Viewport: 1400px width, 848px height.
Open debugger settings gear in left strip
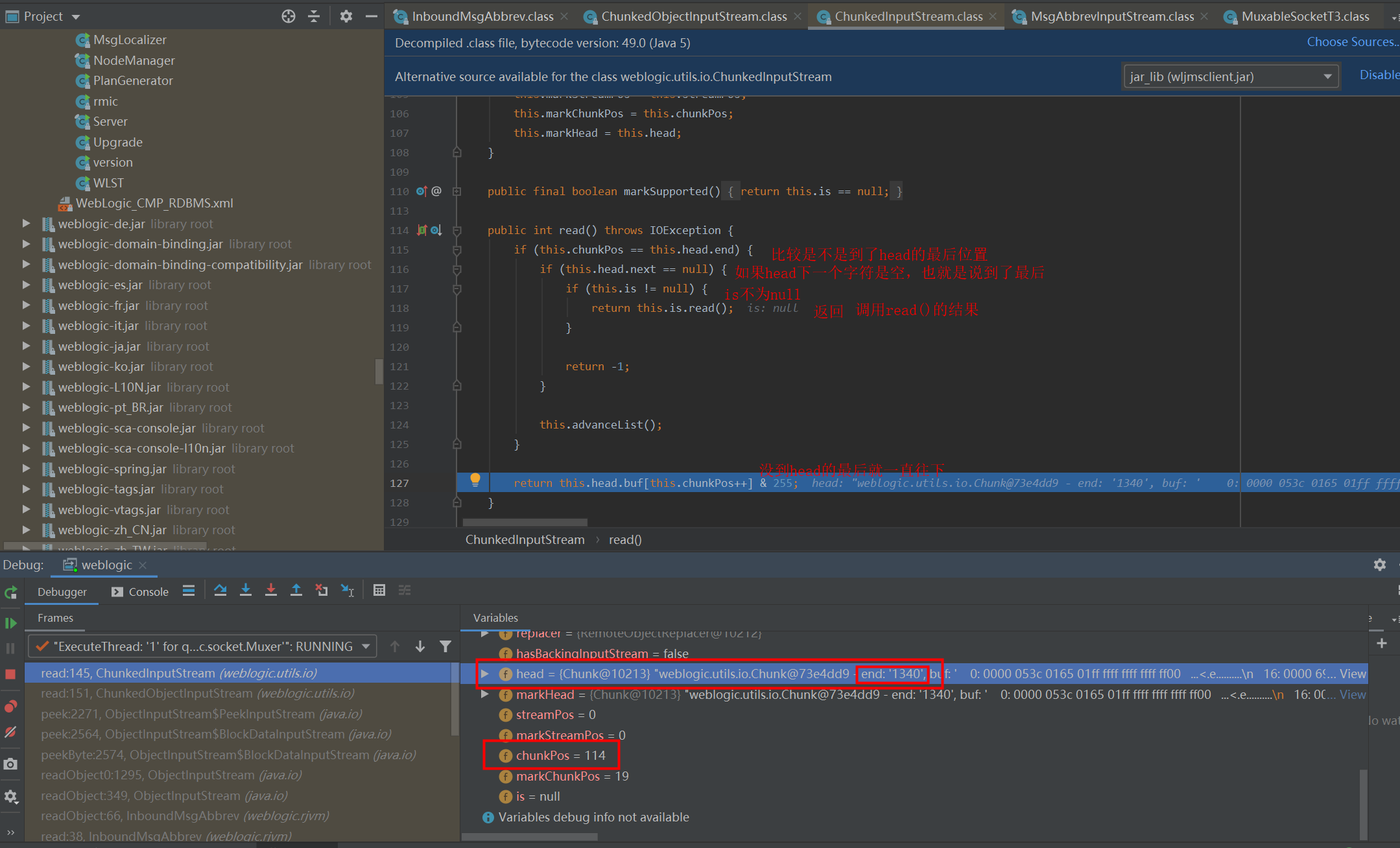click(11, 797)
